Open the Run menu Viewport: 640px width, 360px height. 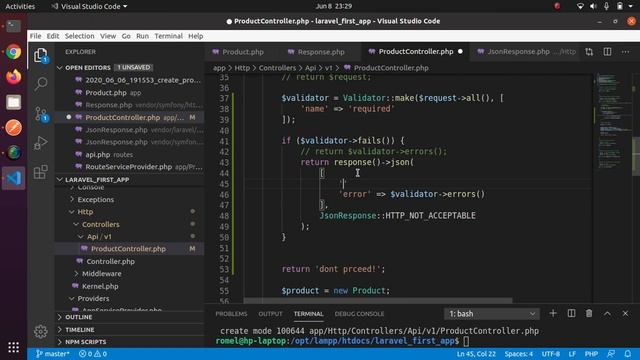tap(142, 36)
